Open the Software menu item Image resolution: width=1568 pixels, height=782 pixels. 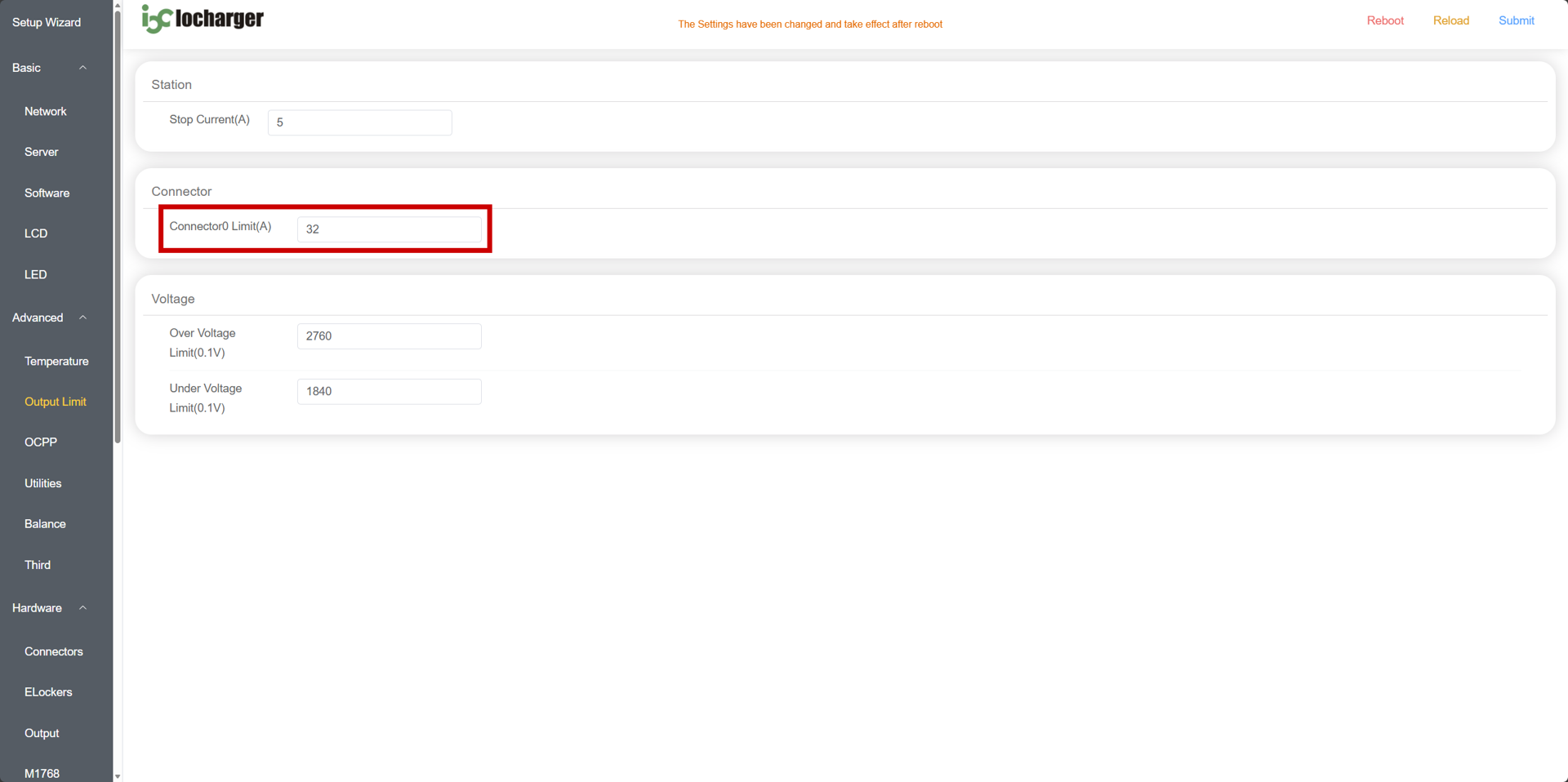point(47,193)
